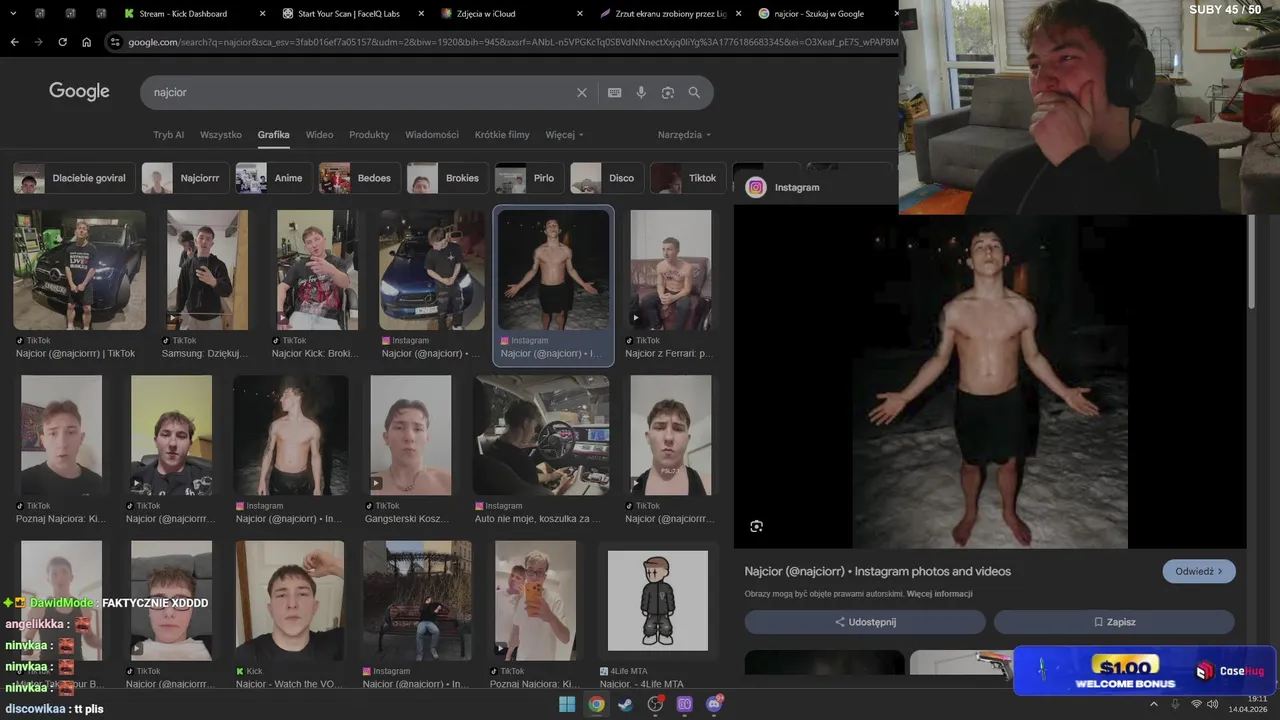Click the CaseHug welcome bonus banner
Screen dimensions: 1280x720
[x=1146, y=670]
